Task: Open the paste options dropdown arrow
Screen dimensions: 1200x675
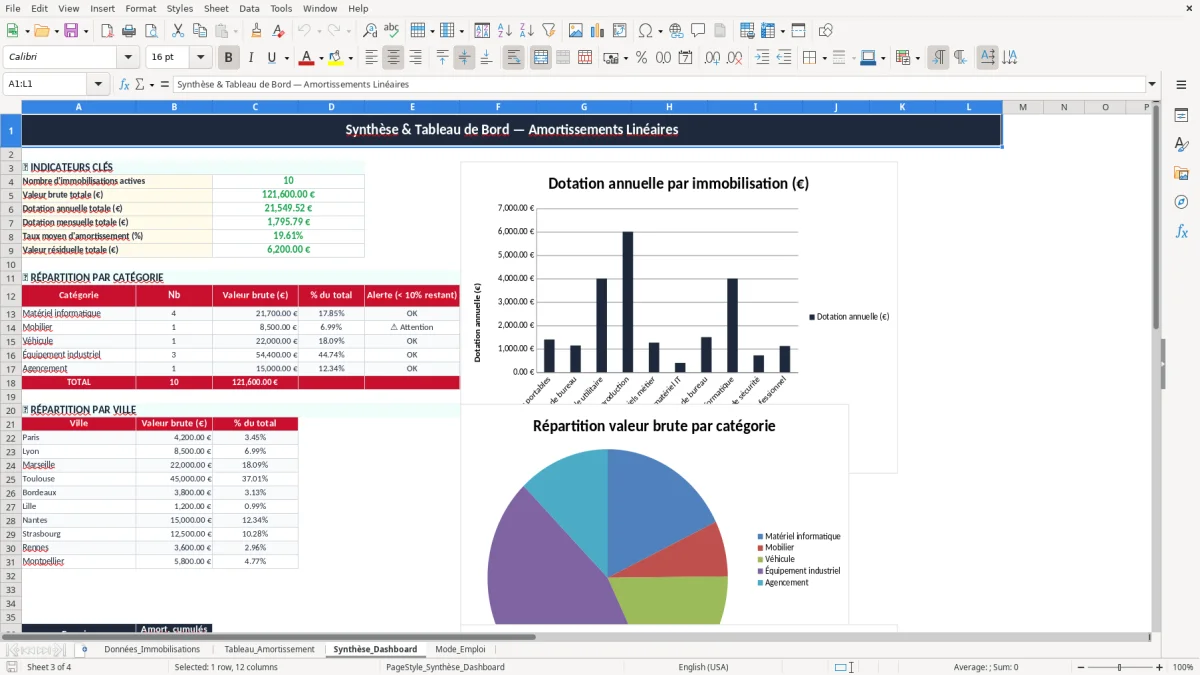Action: [235, 31]
